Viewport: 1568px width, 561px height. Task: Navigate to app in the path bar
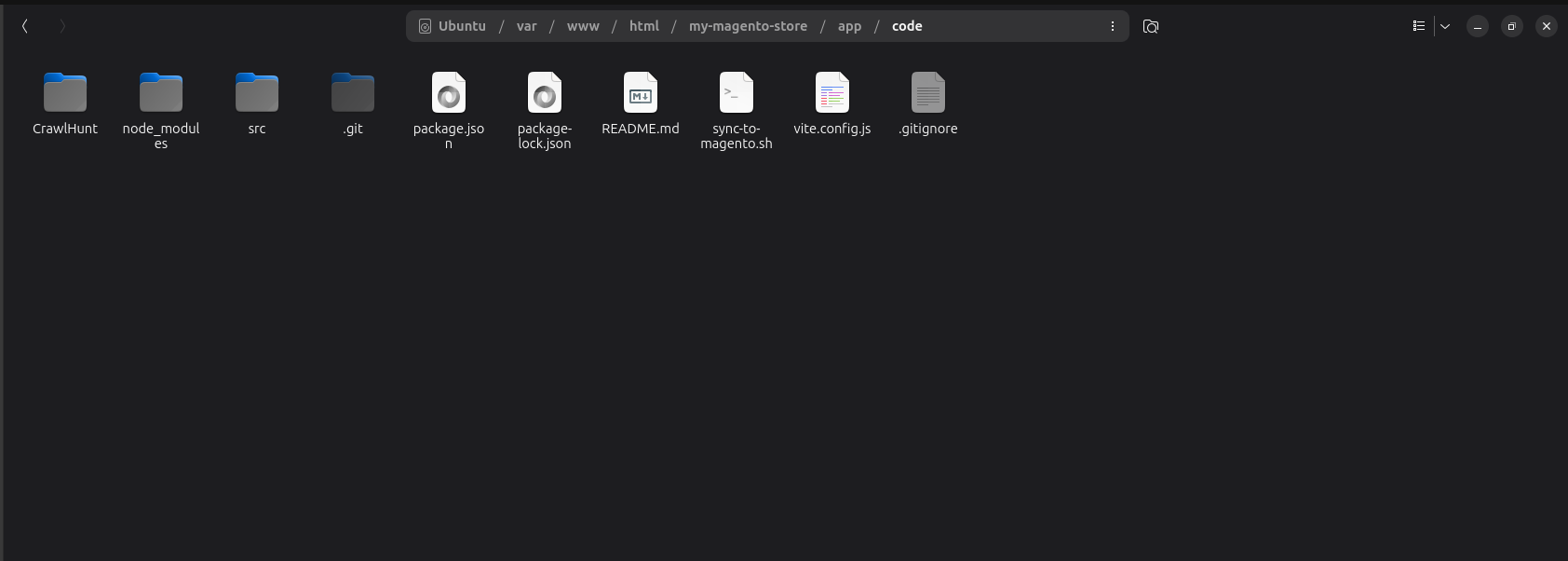point(849,26)
